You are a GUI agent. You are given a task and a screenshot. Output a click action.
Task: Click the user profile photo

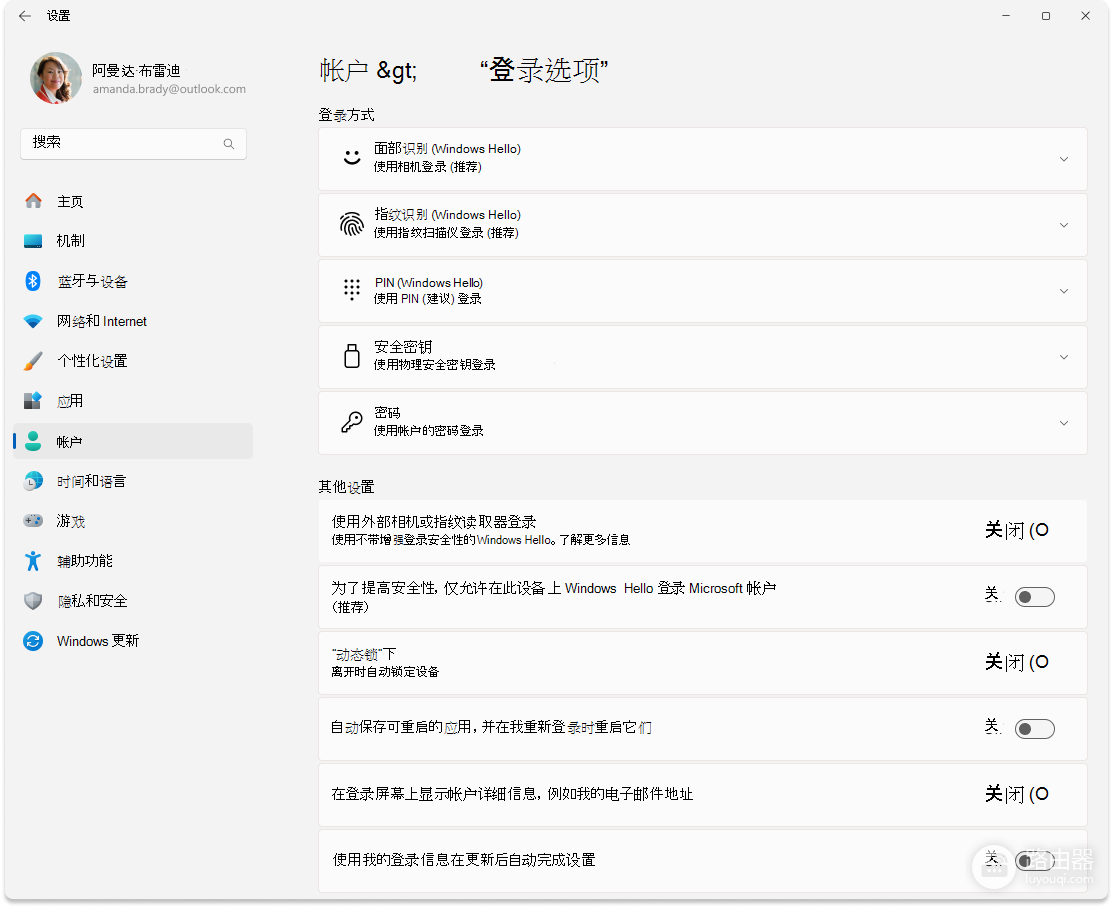click(56, 78)
